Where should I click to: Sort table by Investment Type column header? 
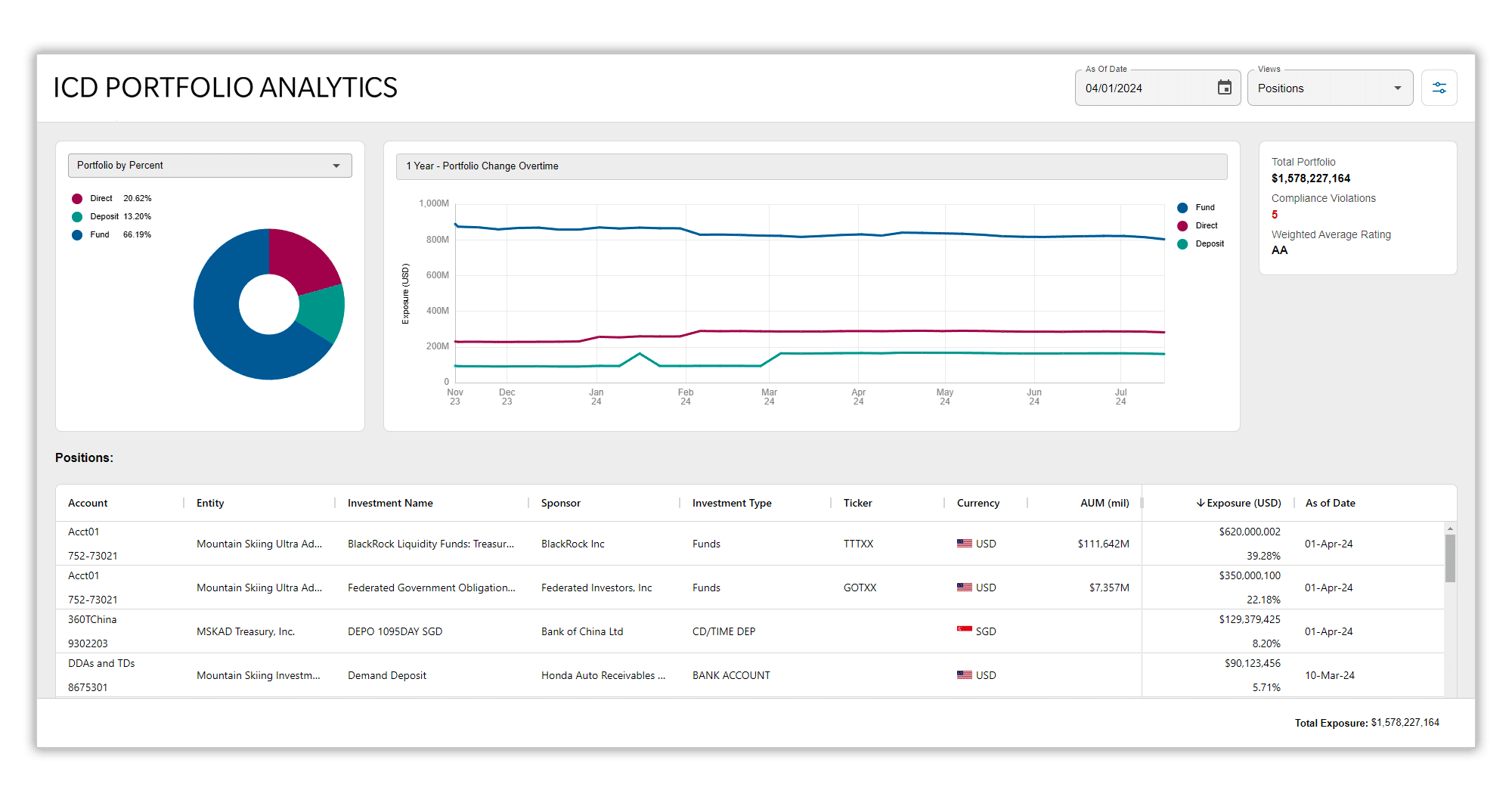[x=731, y=503]
